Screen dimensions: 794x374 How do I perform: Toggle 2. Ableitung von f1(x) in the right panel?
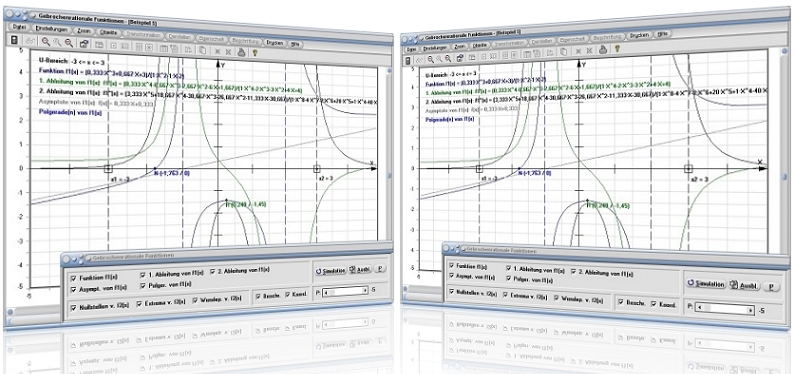573,272
